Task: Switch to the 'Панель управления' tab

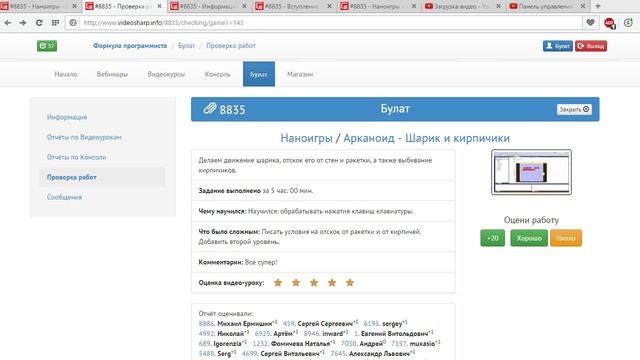Action: [x=547, y=6]
